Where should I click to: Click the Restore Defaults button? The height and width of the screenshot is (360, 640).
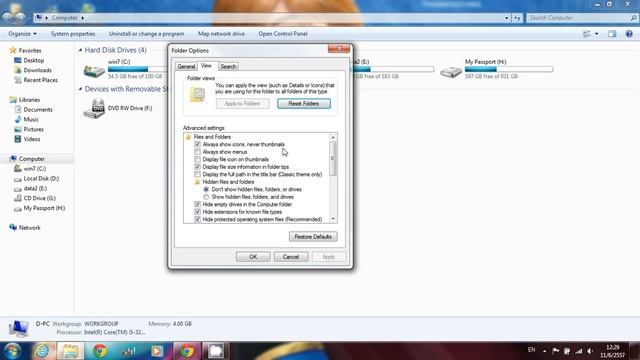pos(313,237)
